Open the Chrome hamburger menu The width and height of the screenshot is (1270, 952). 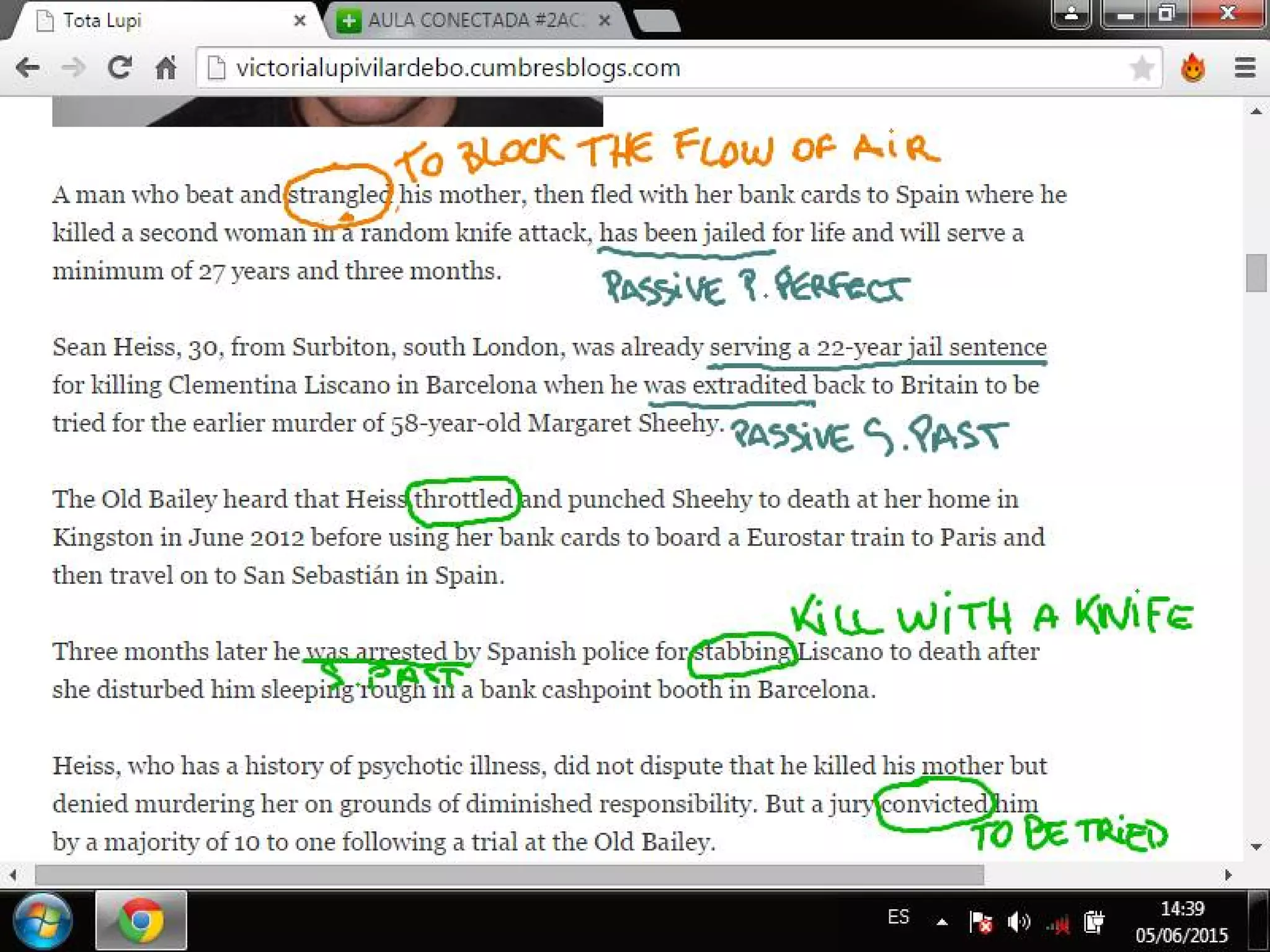point(1245,68)
